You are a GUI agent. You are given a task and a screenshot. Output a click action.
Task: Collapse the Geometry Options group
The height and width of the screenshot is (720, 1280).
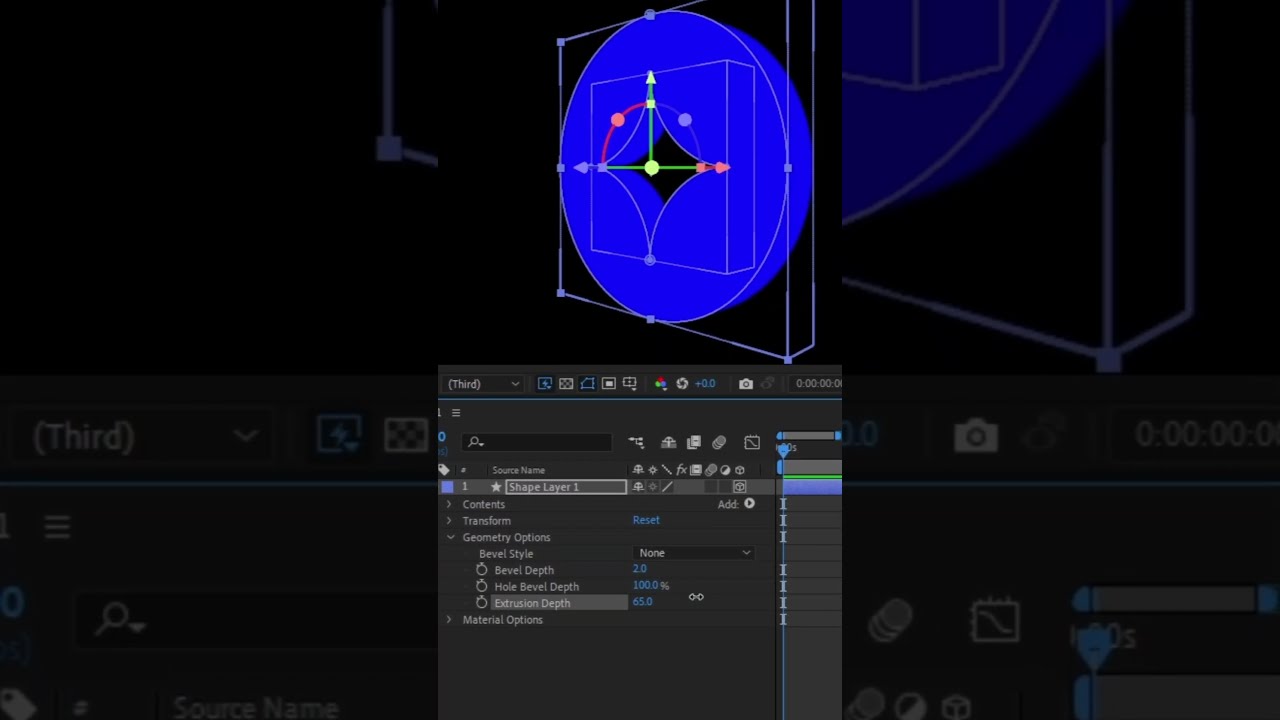point(450,537)
